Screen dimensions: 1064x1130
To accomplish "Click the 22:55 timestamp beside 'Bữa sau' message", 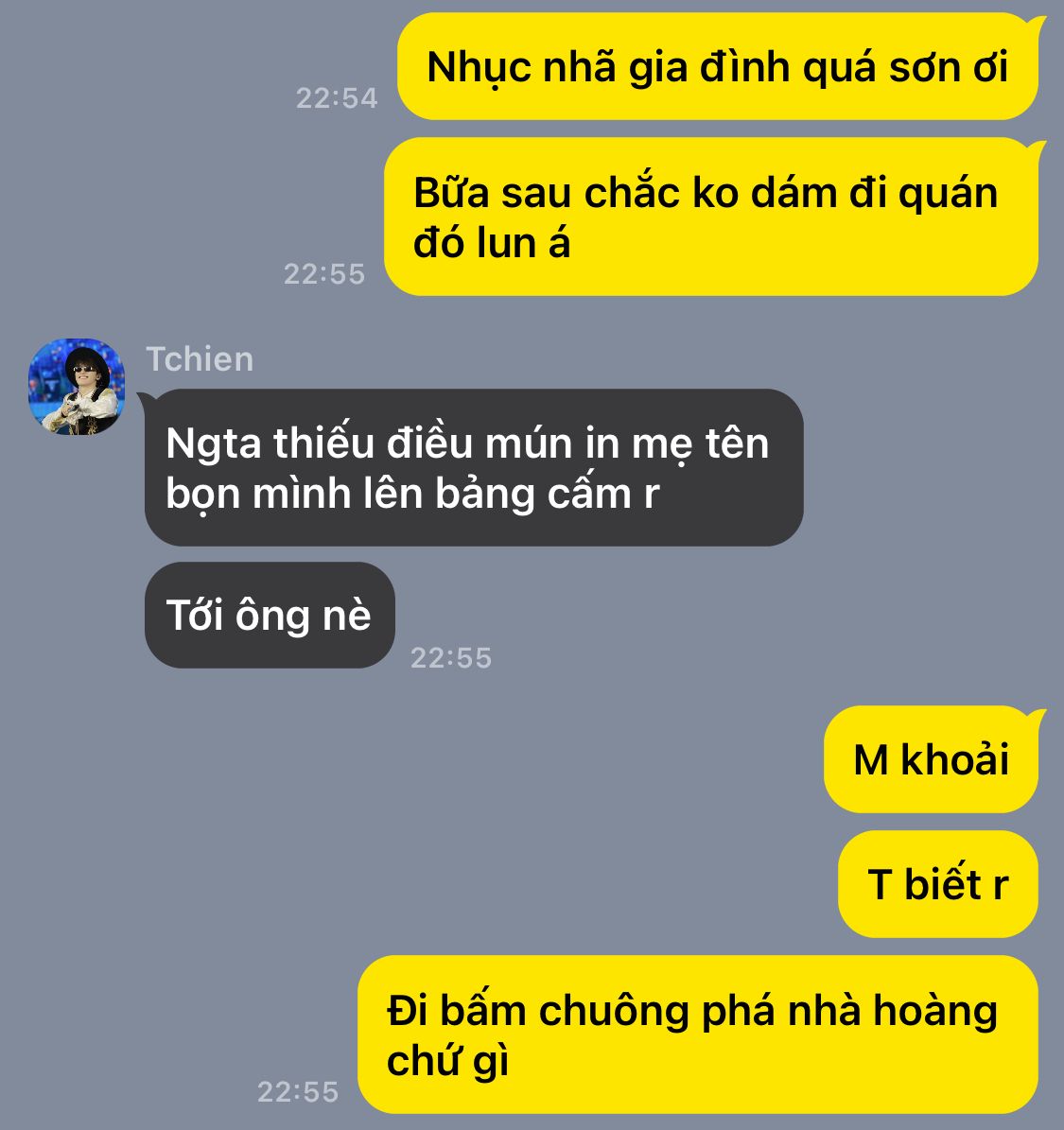I will point(324,274).
